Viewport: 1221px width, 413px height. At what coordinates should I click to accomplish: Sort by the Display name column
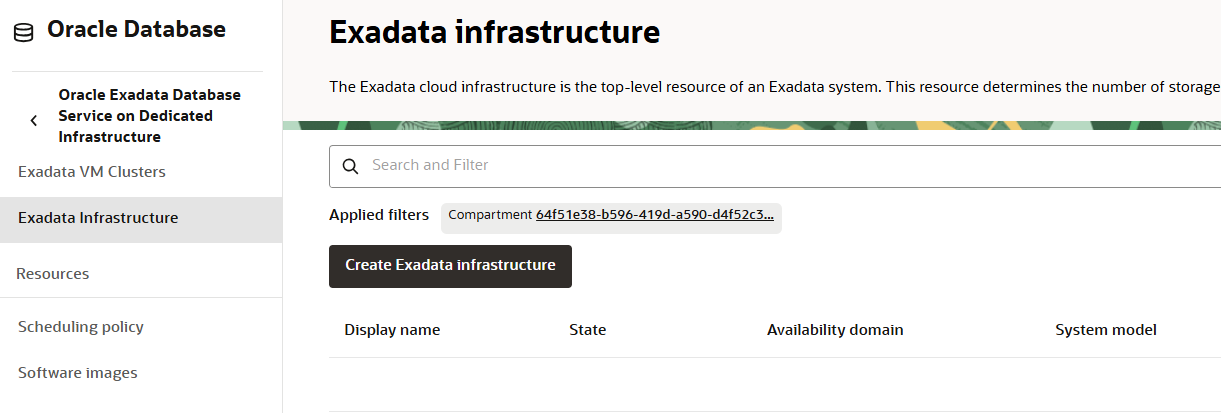[x=392, y=330]
